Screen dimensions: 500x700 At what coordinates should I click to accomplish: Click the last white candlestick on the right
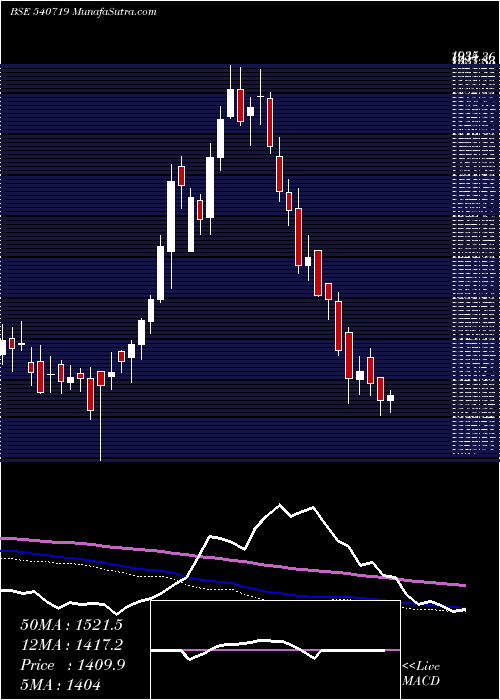391,400
